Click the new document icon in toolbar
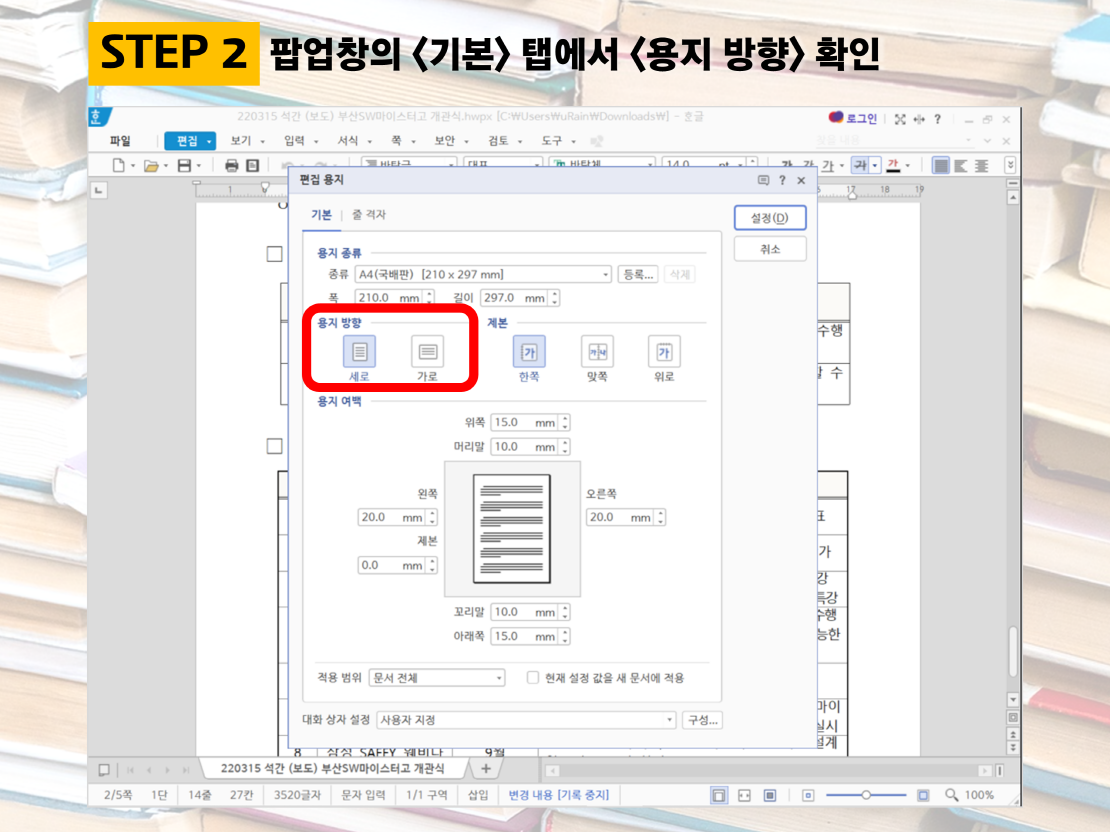Viewport: 1110px width, 832px height. click(x=118, y=166)
